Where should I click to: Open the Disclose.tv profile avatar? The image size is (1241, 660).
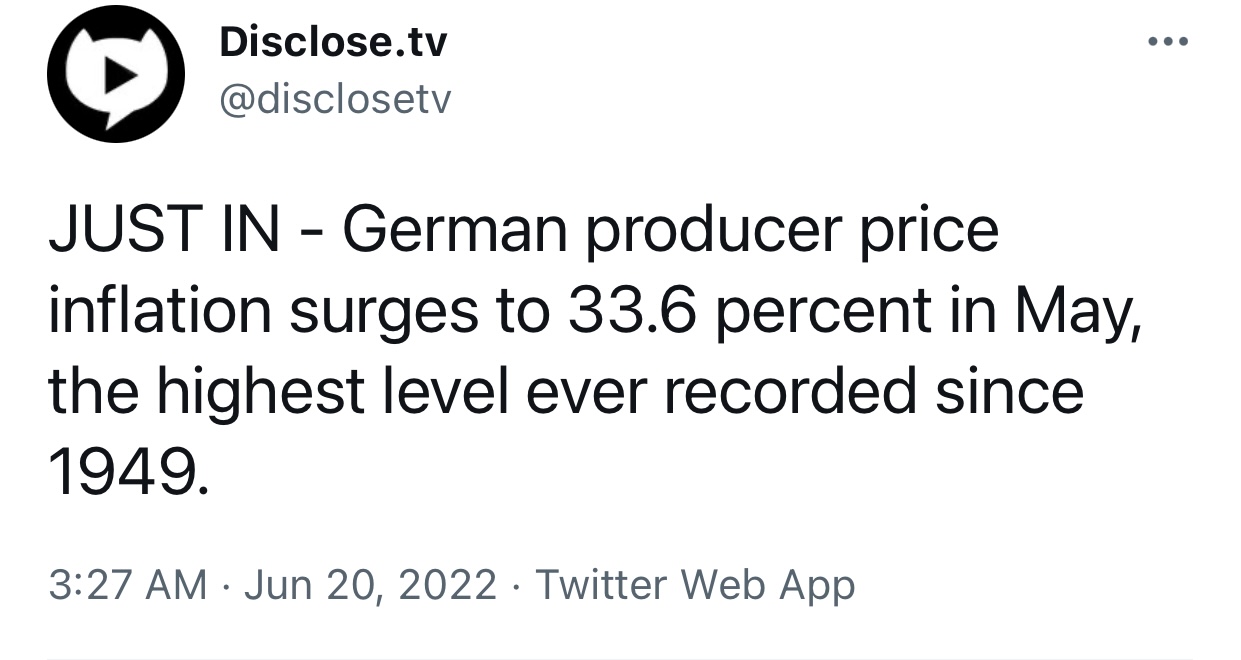click(x=115, y=75)
